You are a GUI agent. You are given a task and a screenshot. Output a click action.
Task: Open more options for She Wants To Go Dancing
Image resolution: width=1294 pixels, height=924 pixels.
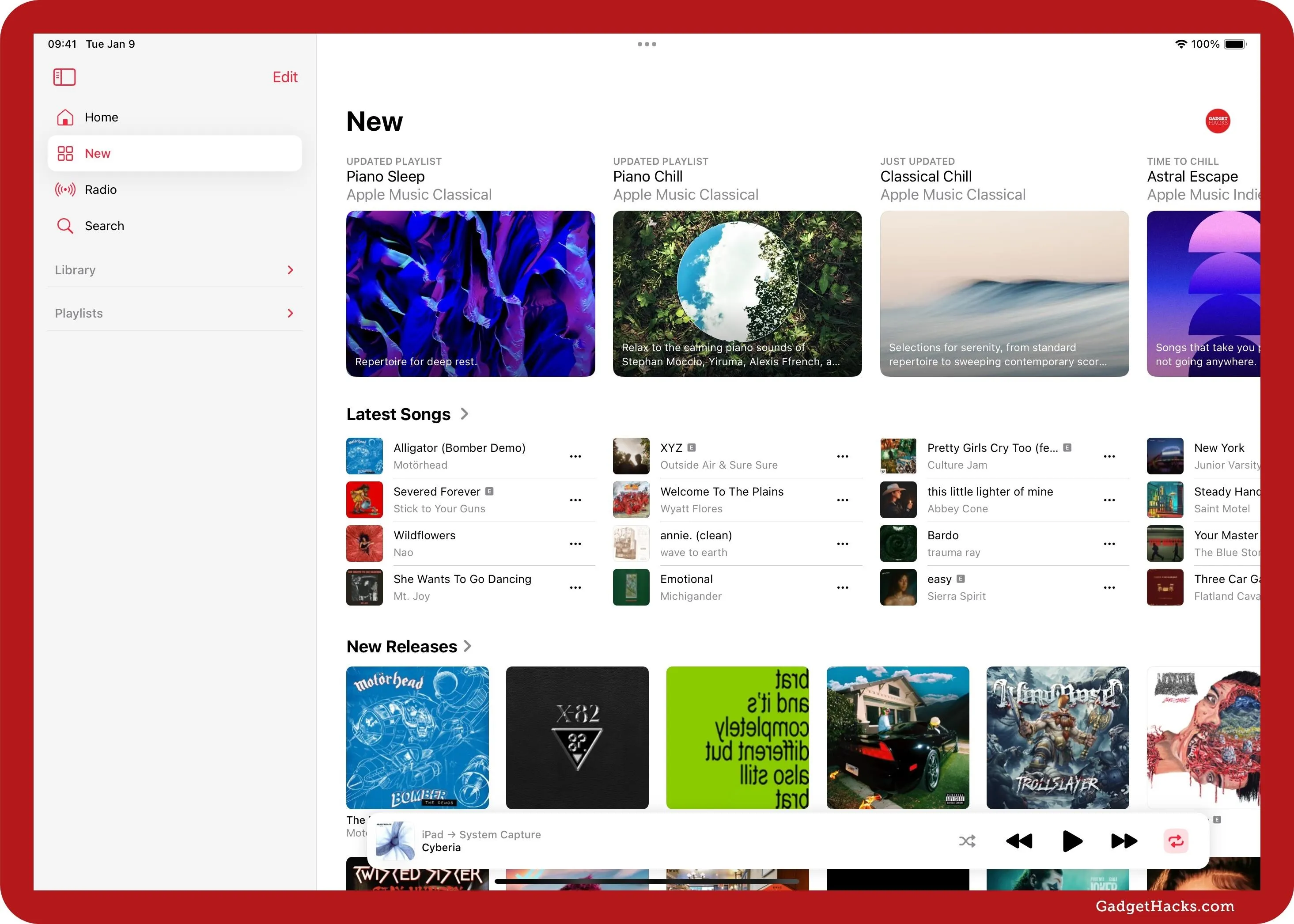575,587
